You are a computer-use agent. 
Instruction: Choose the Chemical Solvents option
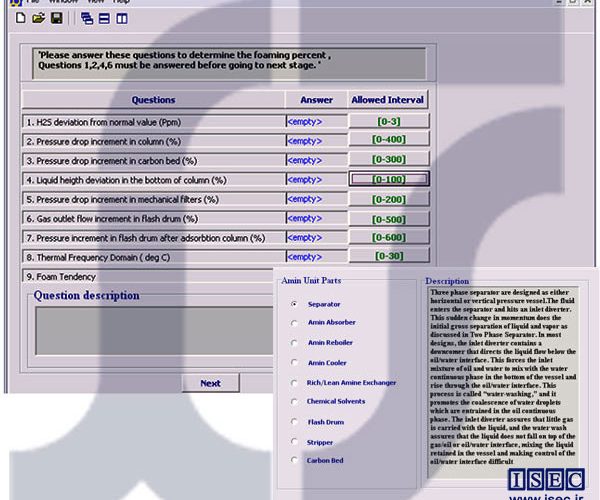click(294, 401)
